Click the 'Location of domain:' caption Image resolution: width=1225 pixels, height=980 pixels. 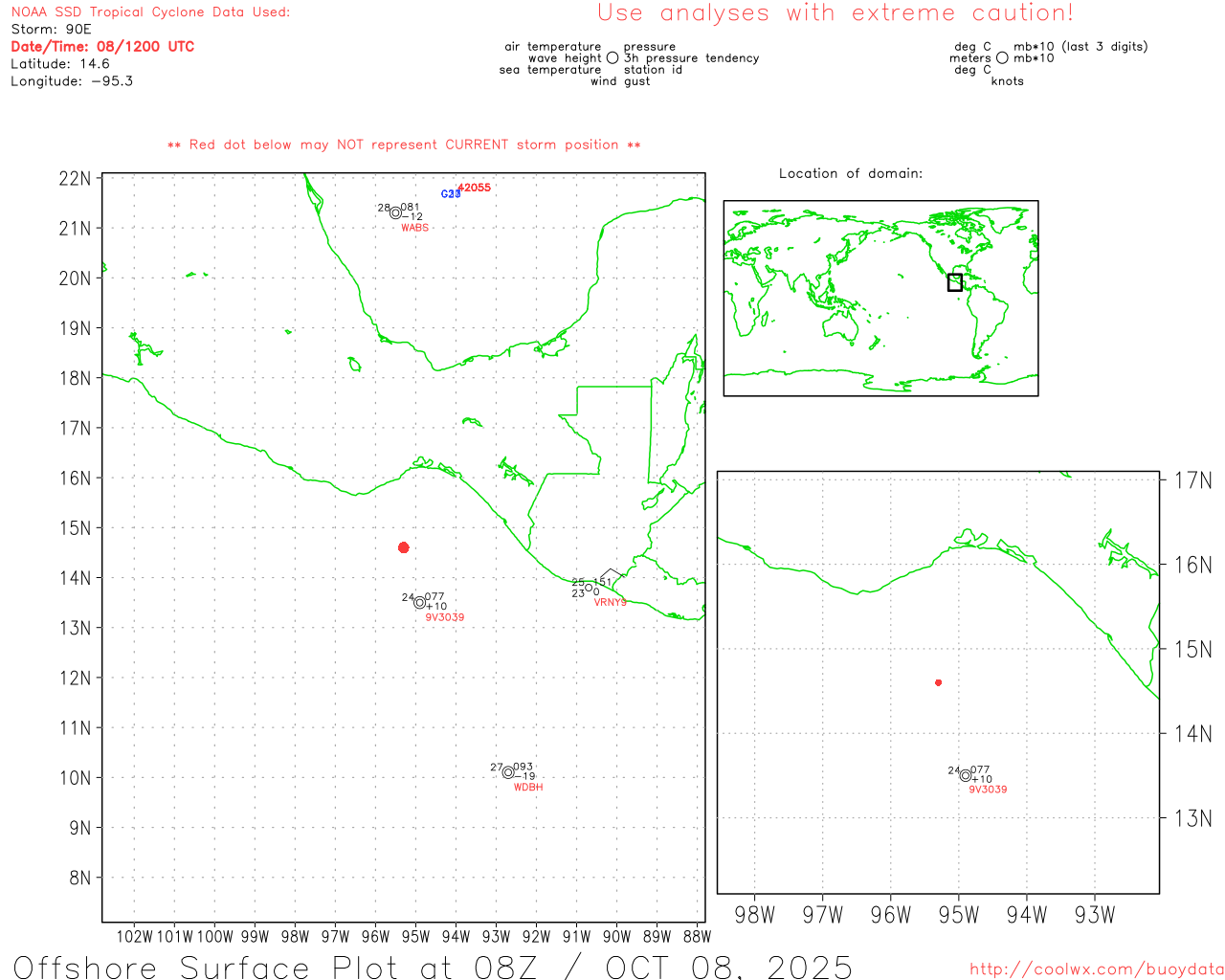click(851, 173)
